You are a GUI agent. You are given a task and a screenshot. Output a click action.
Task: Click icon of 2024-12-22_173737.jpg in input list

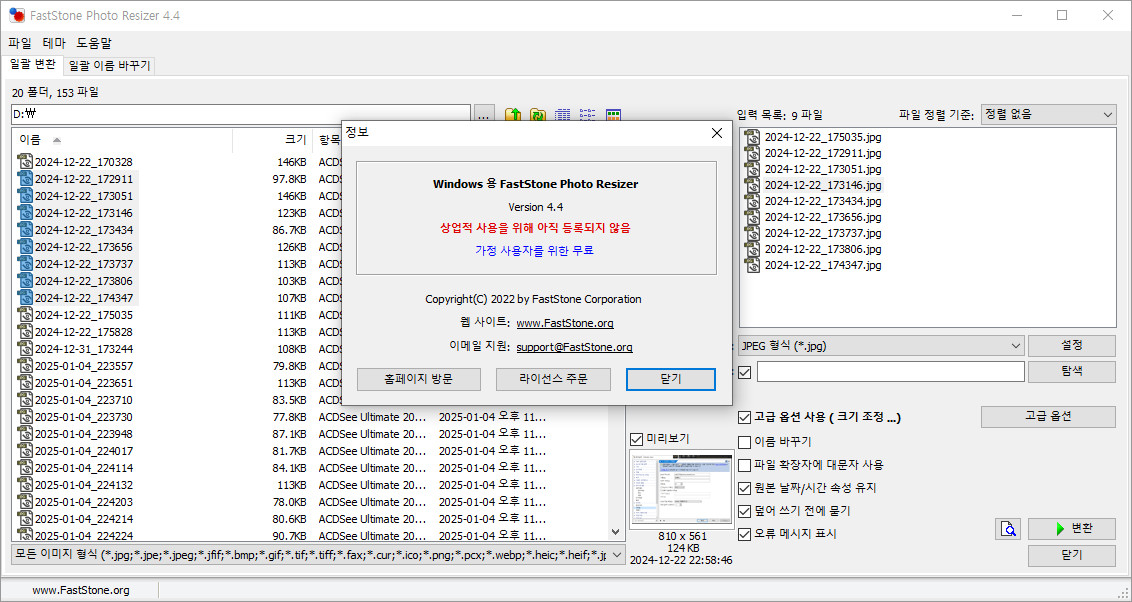coord(753,232)
